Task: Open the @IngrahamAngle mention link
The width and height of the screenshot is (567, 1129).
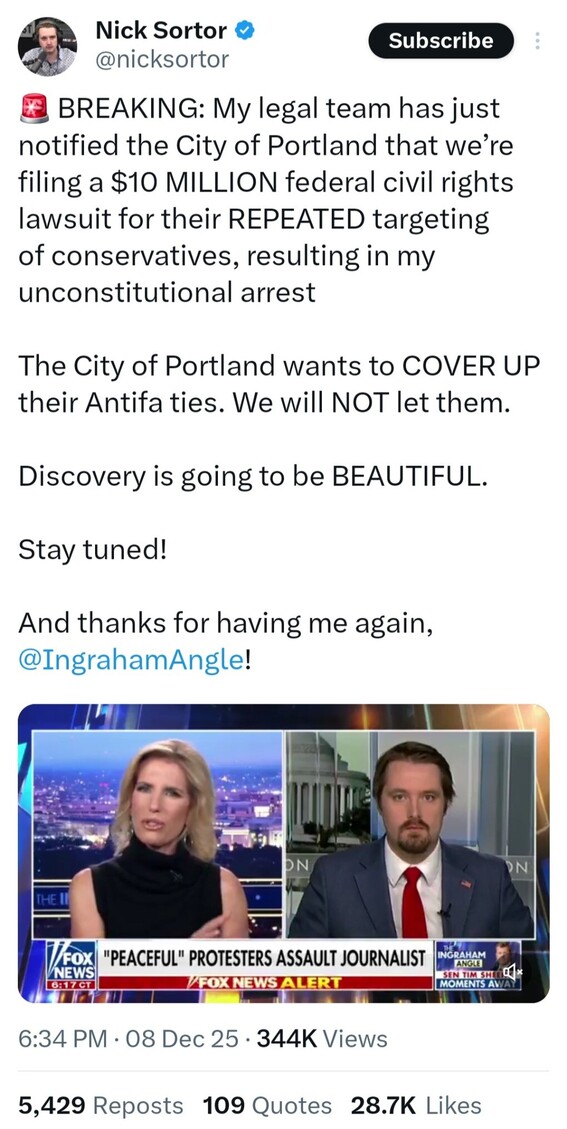Action: 131,660
